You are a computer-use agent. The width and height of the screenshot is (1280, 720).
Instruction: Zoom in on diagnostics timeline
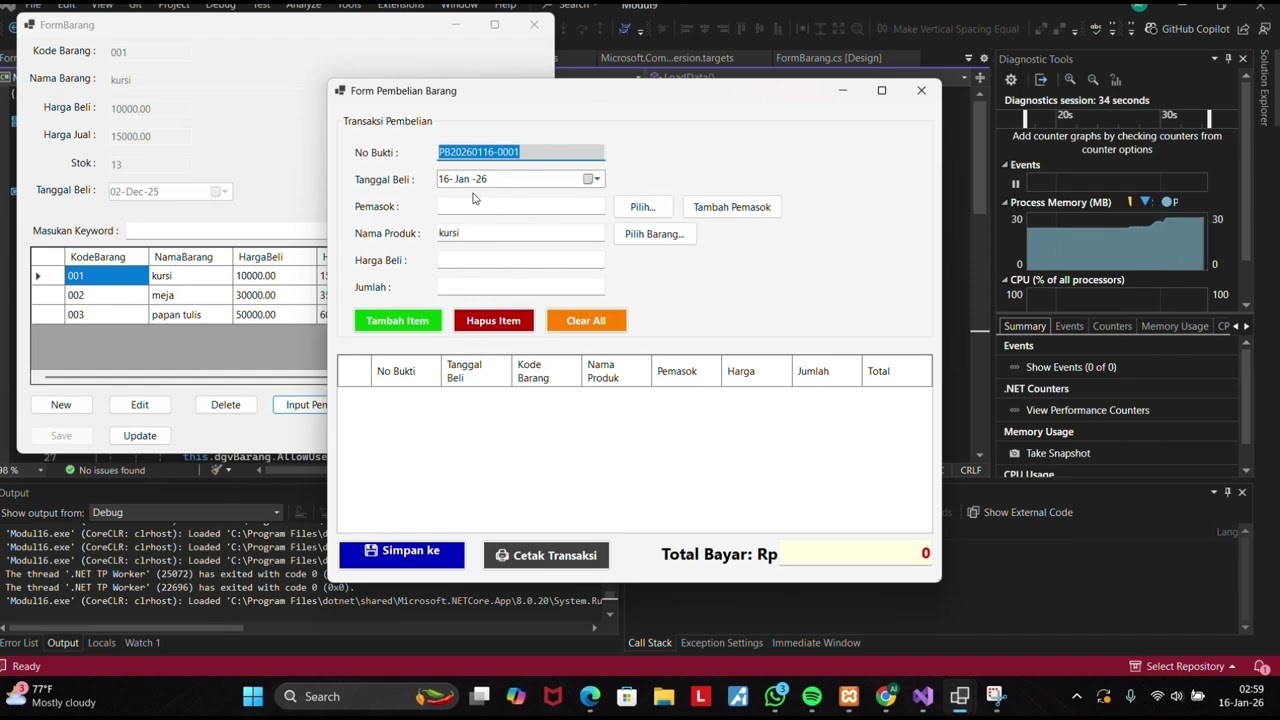click(x=1070, y=80)
